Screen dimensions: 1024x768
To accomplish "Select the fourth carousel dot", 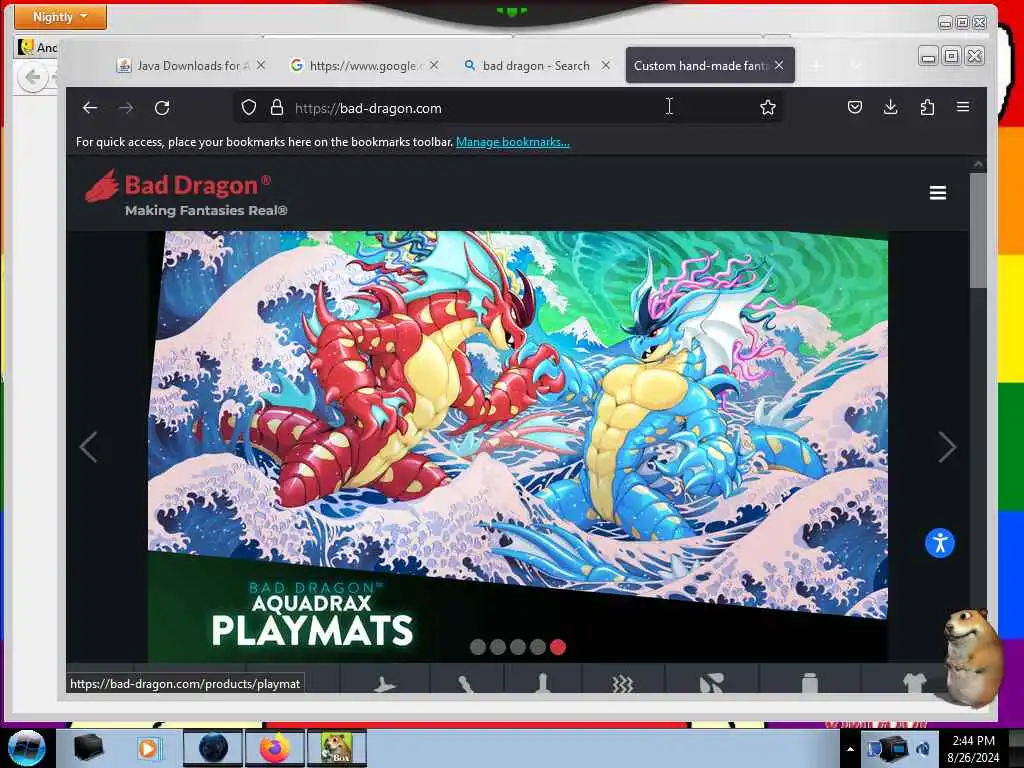I will [x=537, y=647].
